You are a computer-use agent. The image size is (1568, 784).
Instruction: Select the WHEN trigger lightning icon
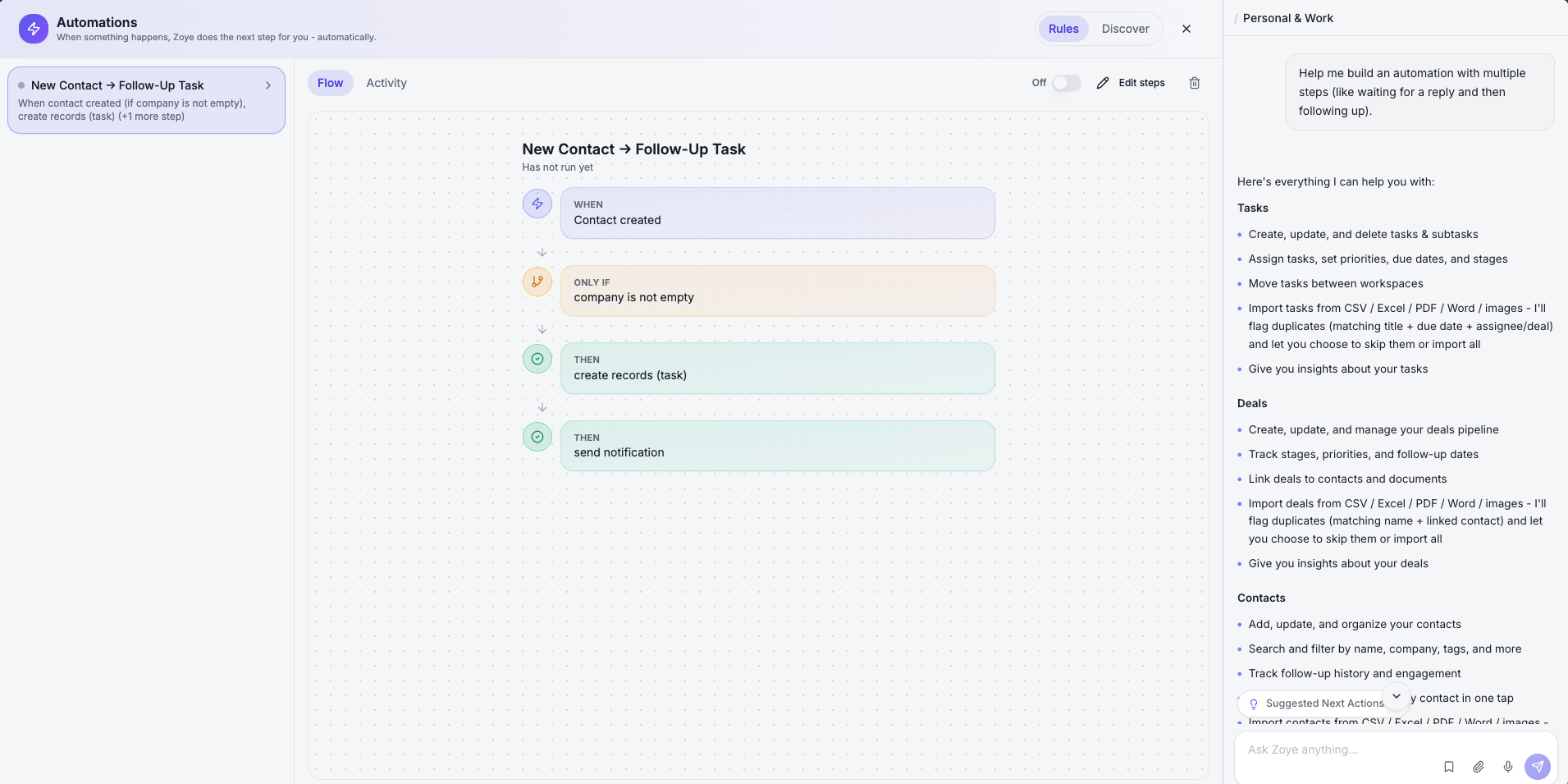point(537,204)
